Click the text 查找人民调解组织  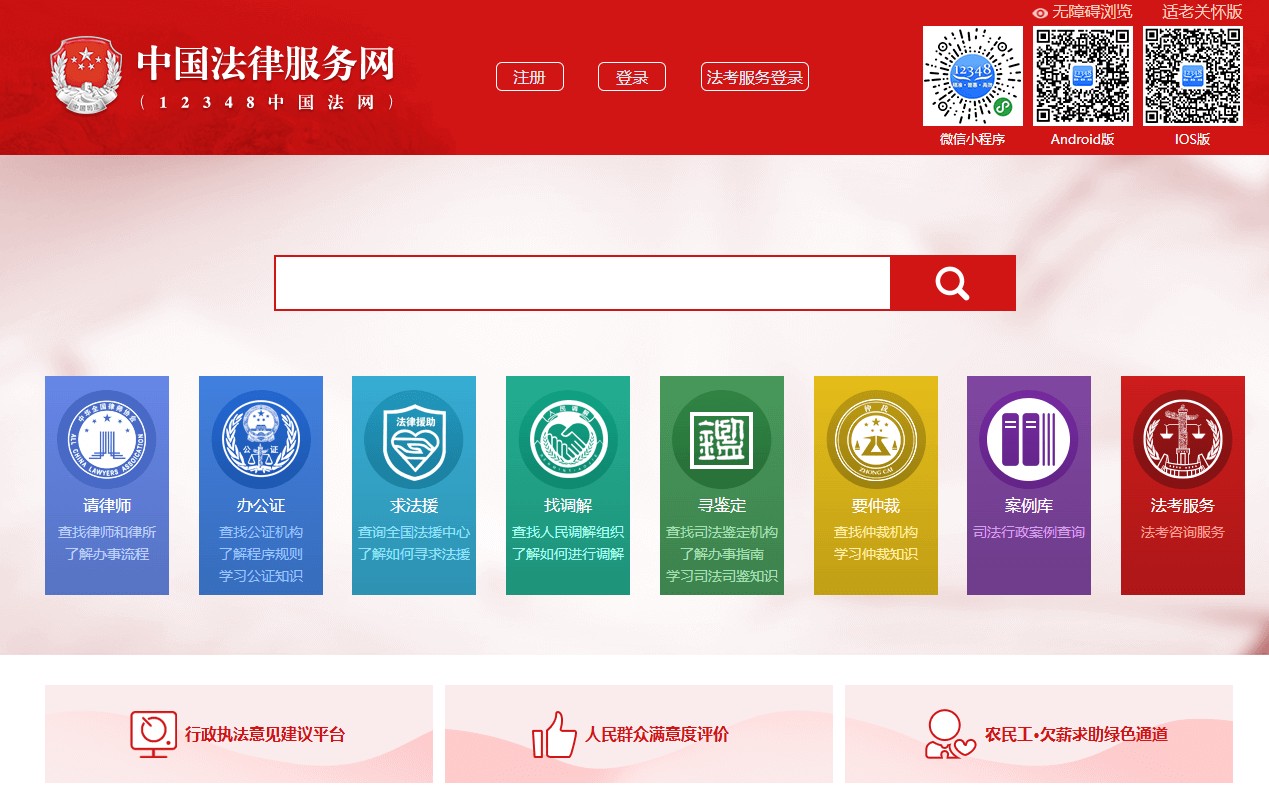click(568, 532)
